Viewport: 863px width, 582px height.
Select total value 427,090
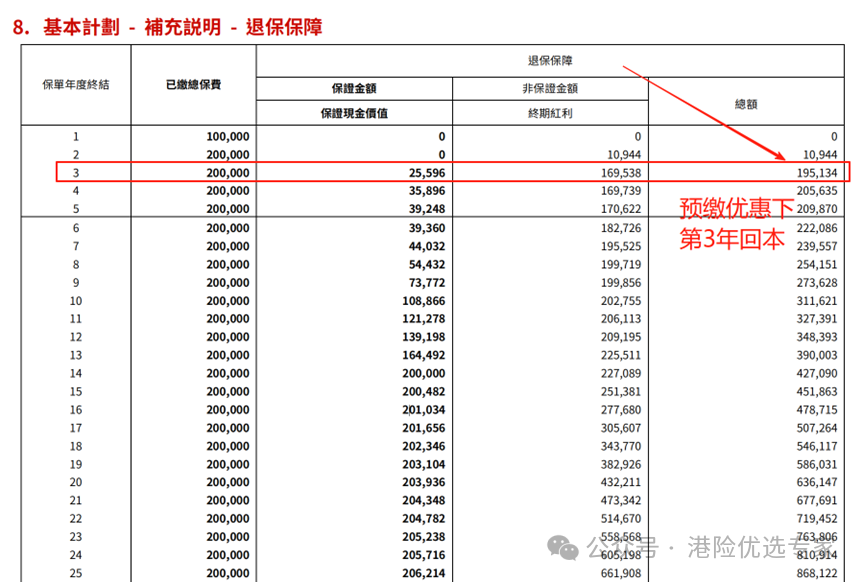(x=817, y=373)
